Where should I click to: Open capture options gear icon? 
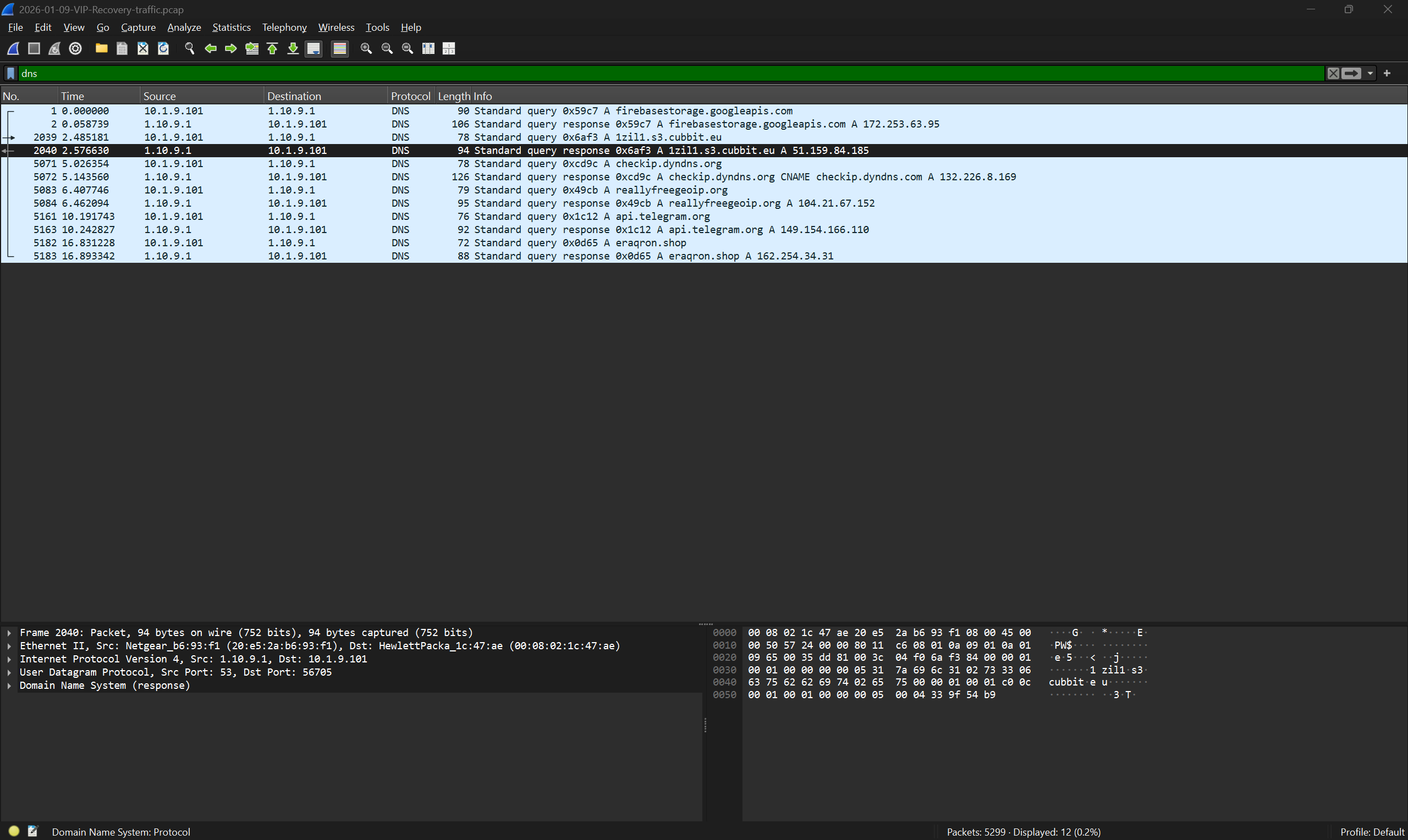pyautogui.click(x=75, y=49)
